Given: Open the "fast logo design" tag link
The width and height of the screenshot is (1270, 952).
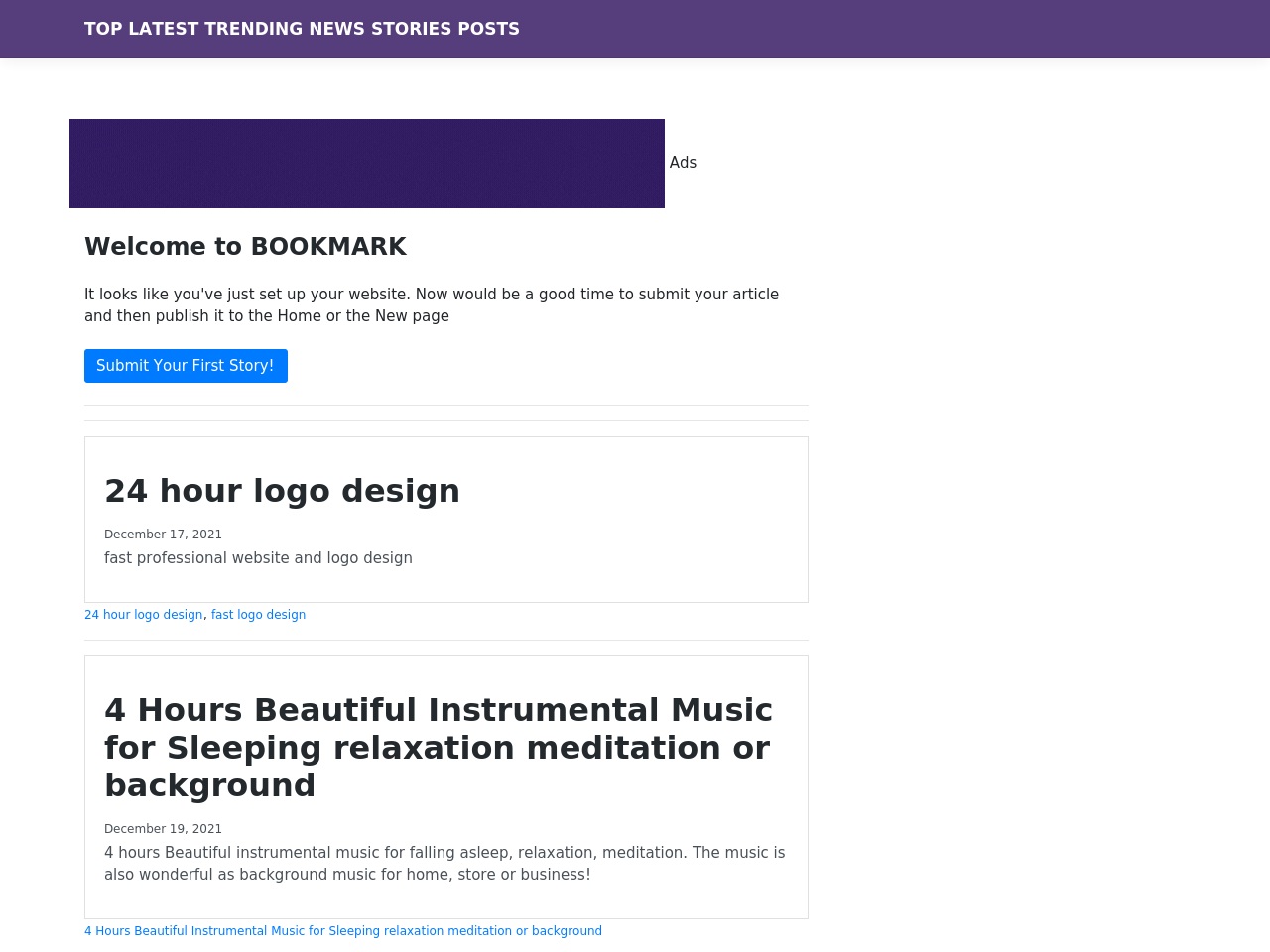Looking at the screenshot, I should click(x=258, y=615).
